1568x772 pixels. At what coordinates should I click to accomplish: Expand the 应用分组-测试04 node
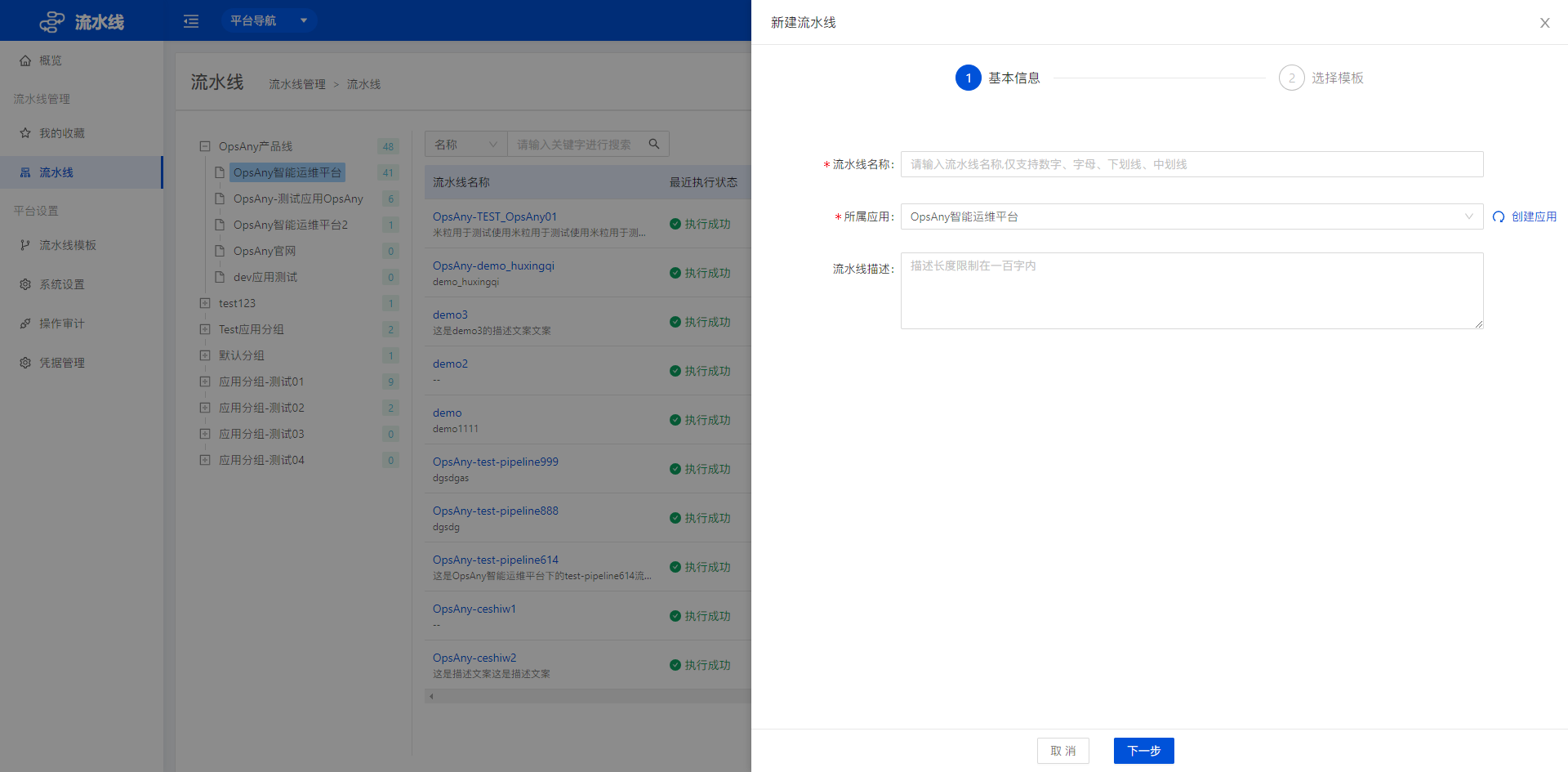205,460
